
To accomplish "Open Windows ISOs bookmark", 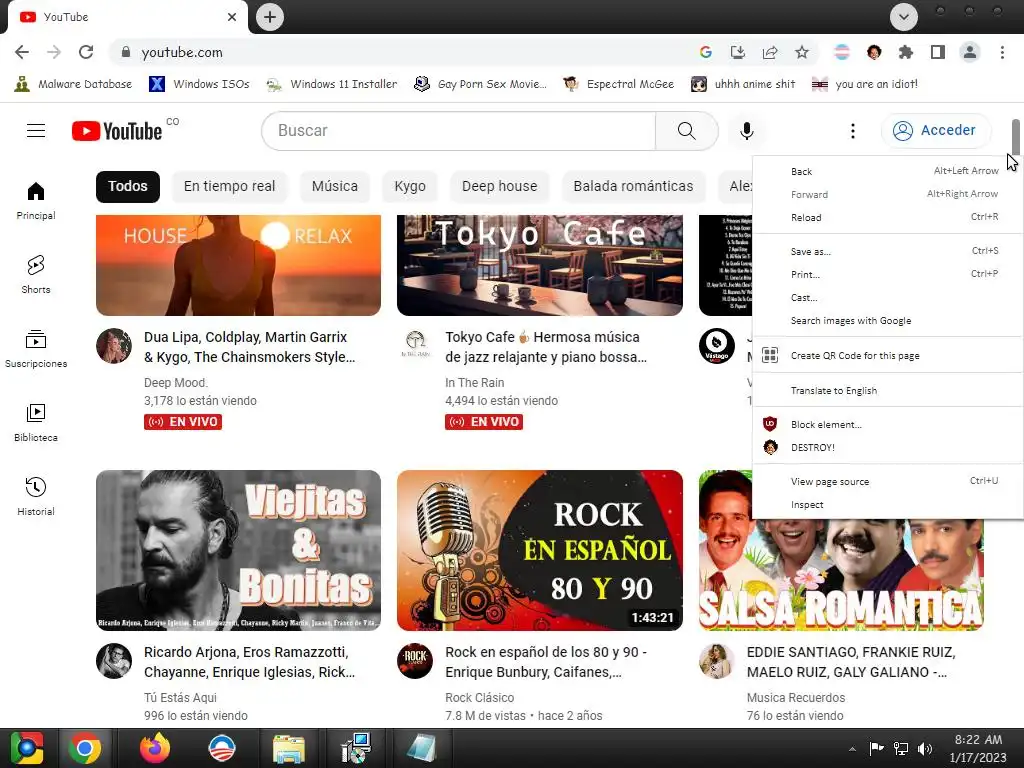I will (x=199, y=84).
